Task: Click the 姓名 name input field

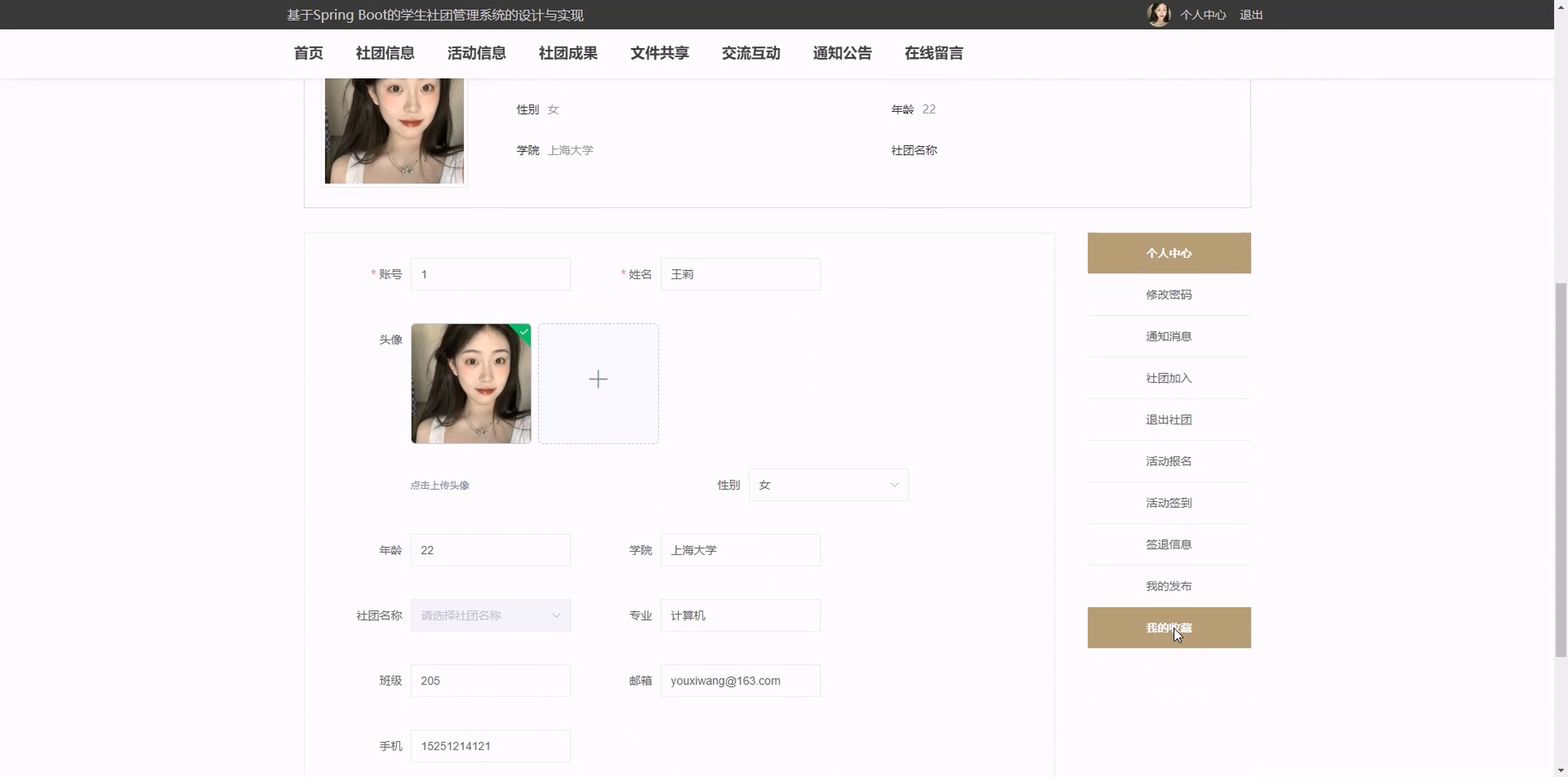Action: [x=740, y=274]
